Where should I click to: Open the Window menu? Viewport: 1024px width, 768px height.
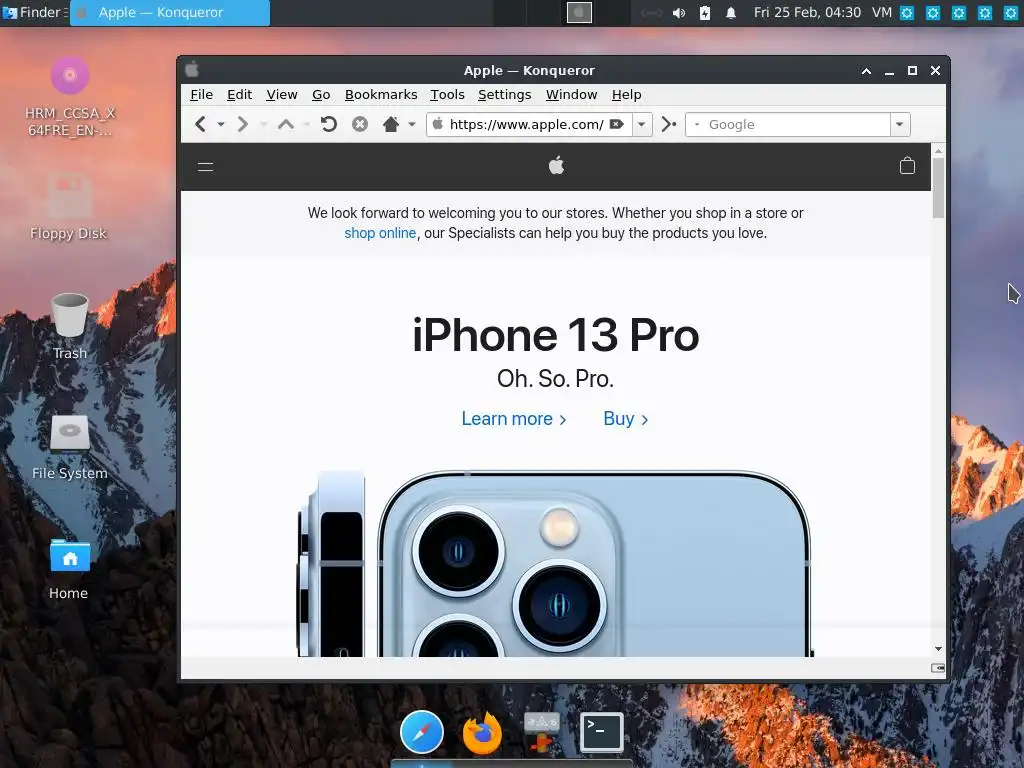(571, 95)
